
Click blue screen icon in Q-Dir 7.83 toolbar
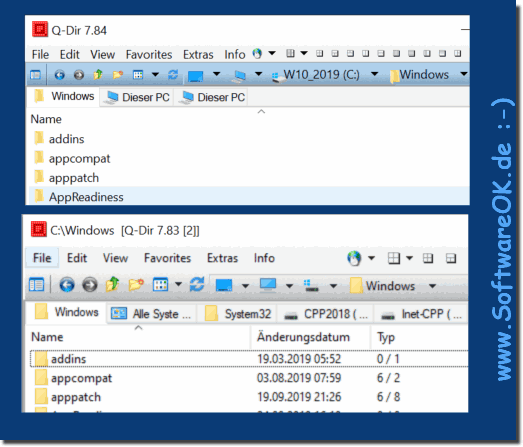tap(224, 286)
